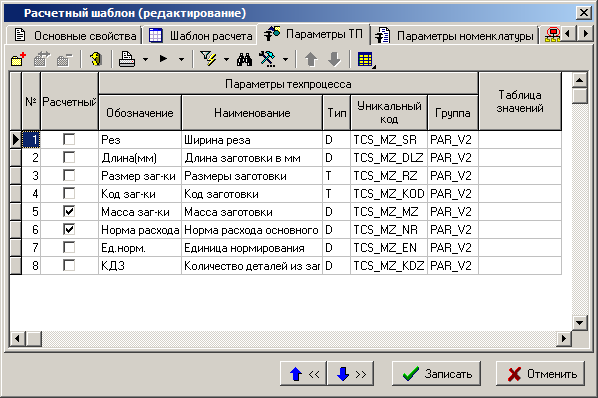Toggle Расчетный checkbox for Размер заг-ки row
The image size is (598, 398).
[x=69, y=175]
